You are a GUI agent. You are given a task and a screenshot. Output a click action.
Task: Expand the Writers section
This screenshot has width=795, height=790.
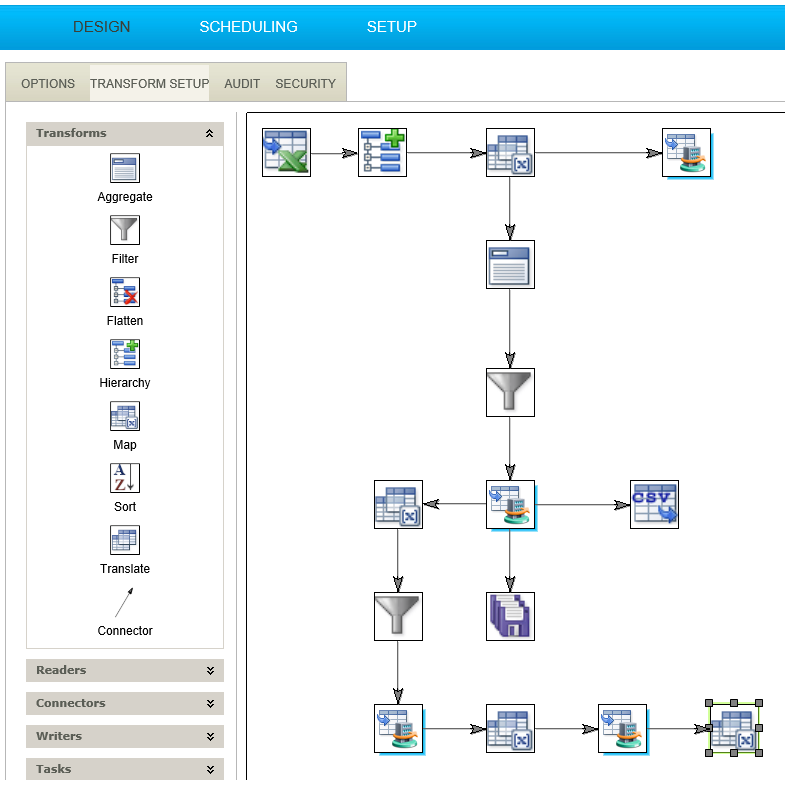coord(209,736)
